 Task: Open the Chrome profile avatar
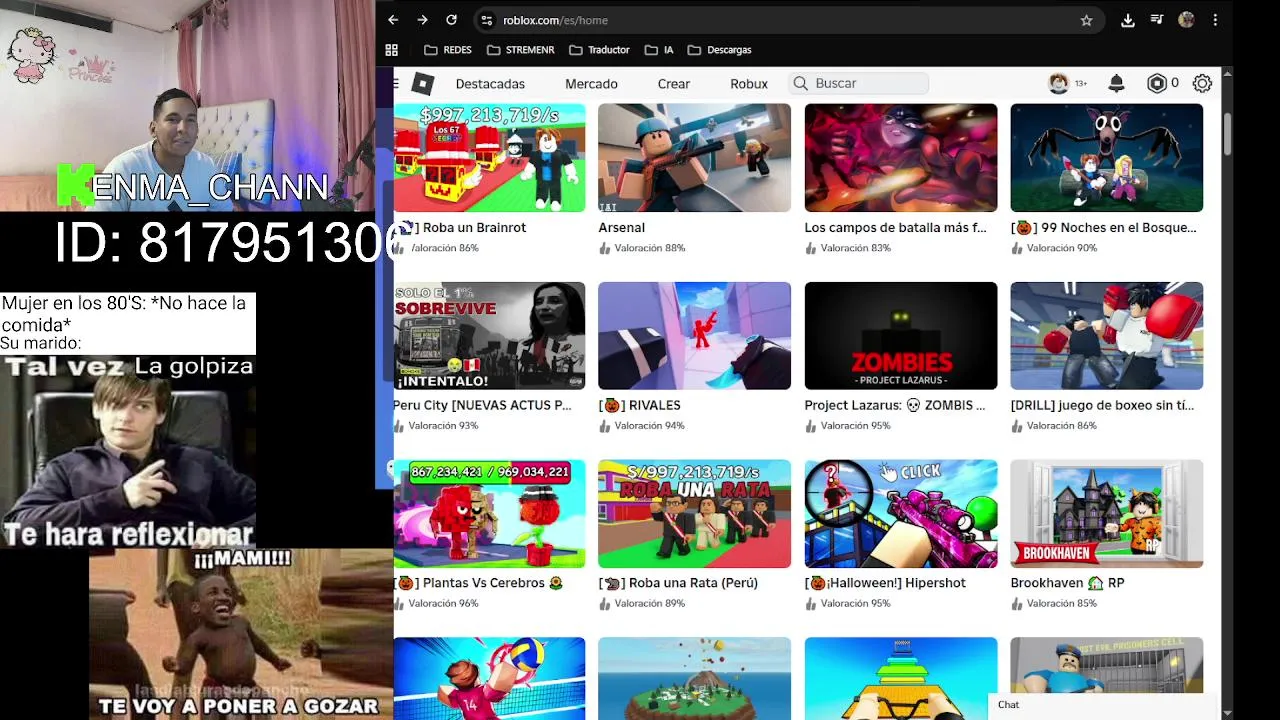point(1186,20)
